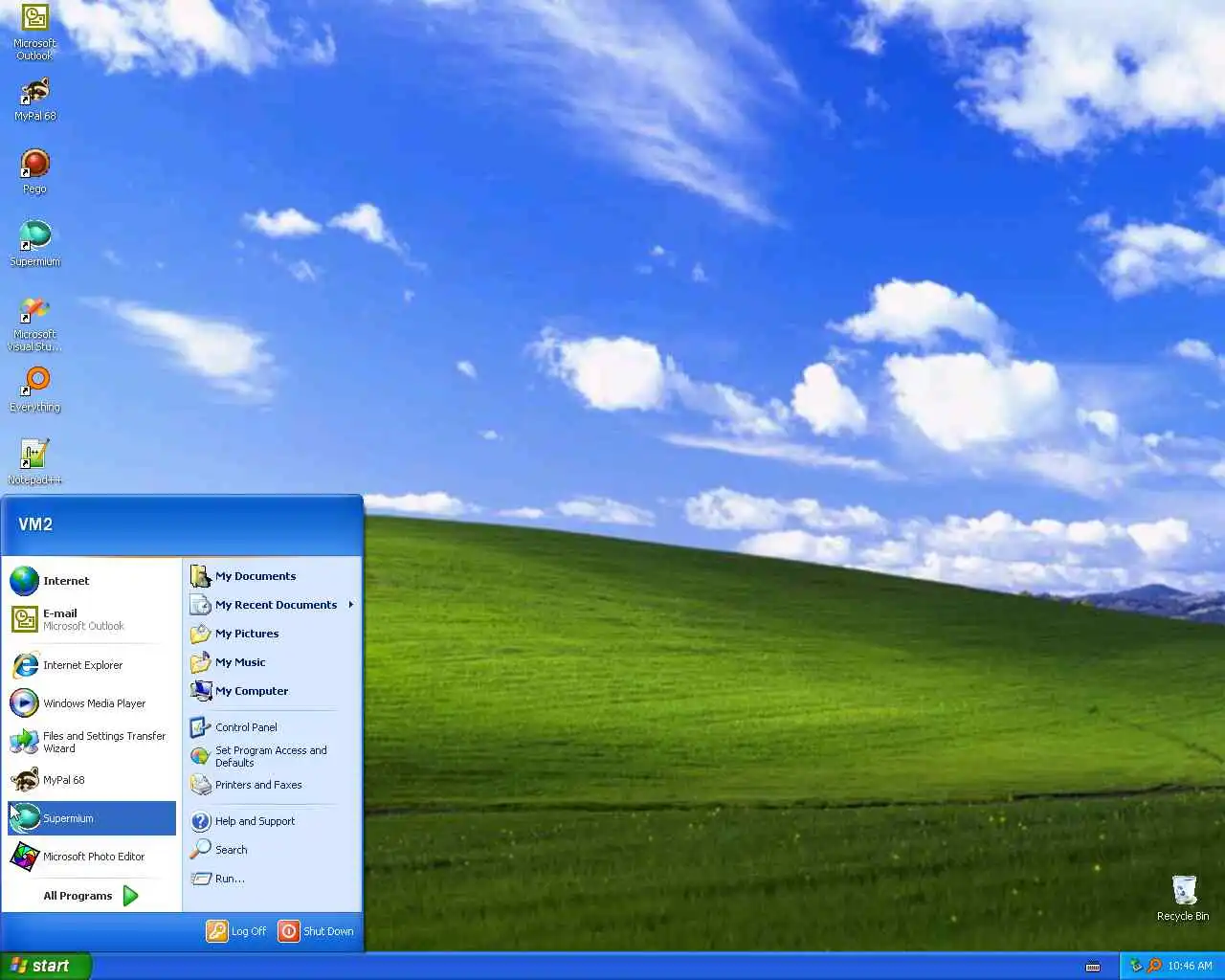Screen dimensions: 1225x980
Task: Open Microsoft Photo Editor from Start menu
Action: click(x=92, y=857)
